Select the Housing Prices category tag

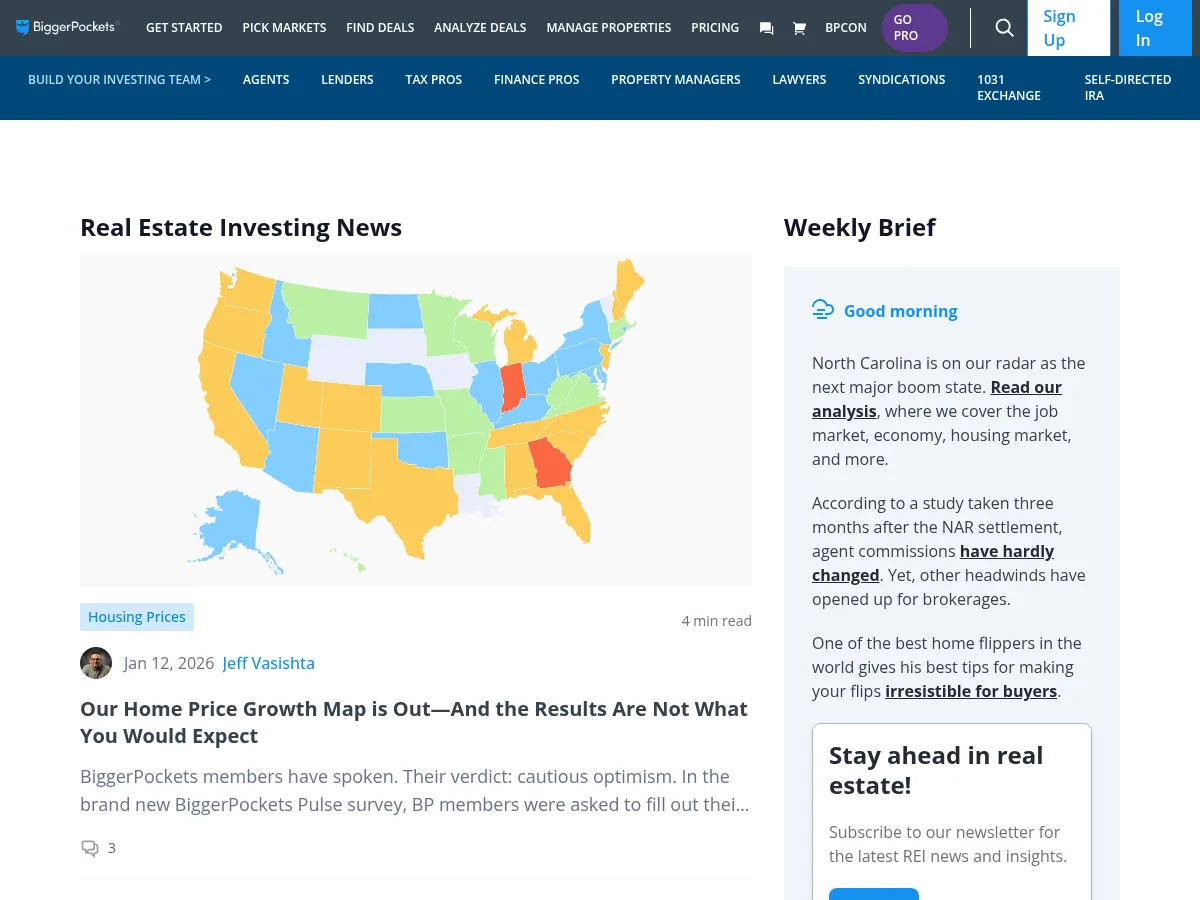tap(137, 617)
